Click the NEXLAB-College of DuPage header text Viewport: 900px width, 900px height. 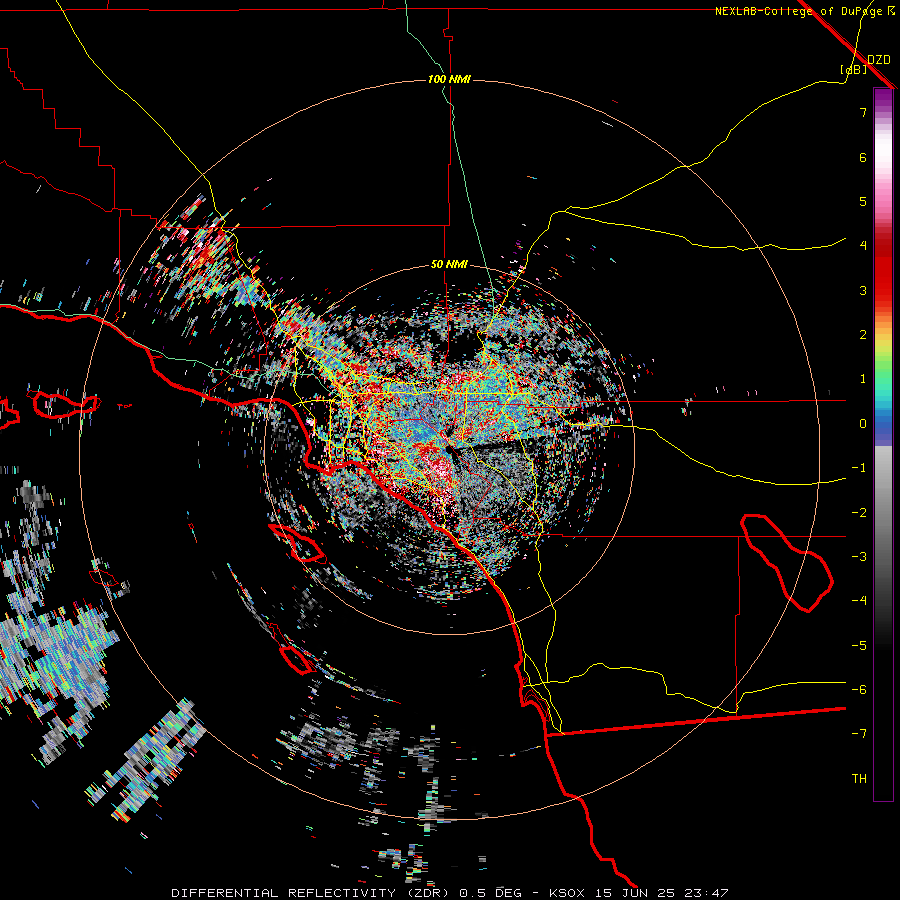point(804,11)
